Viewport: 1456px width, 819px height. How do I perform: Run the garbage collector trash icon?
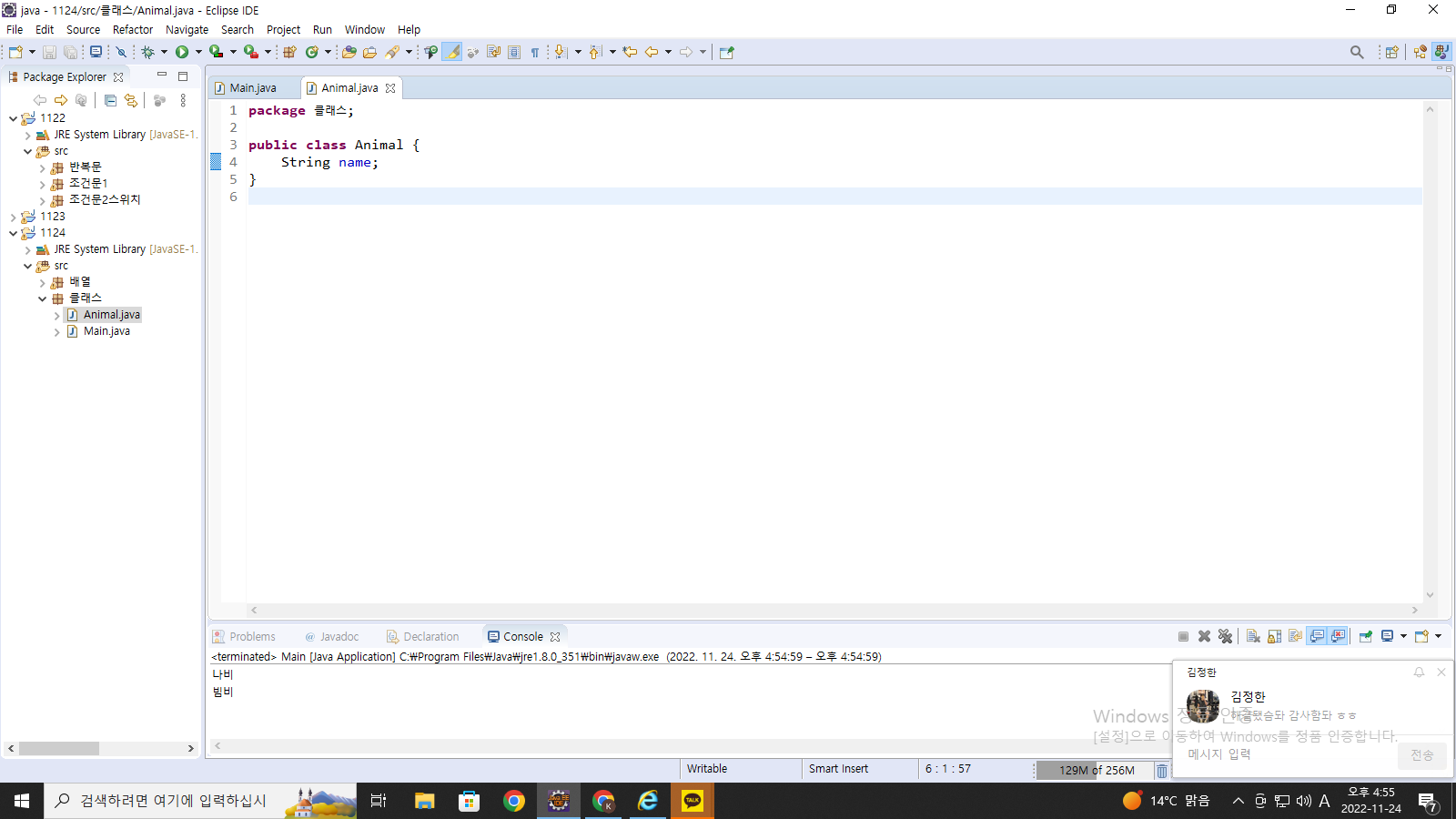pyautogui.click(x=1162, y=771)
